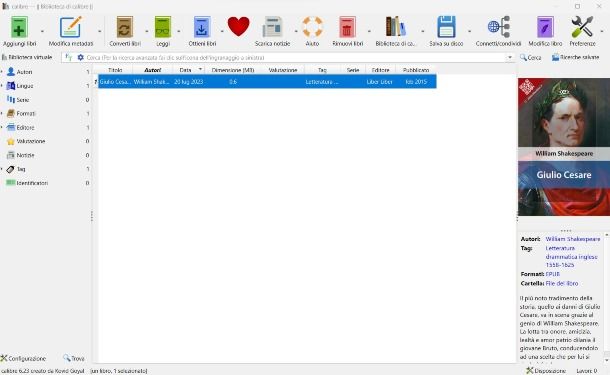610x375 pixels.
Task: Click Connetti/condividi network icon
Action: click(498, 27)
